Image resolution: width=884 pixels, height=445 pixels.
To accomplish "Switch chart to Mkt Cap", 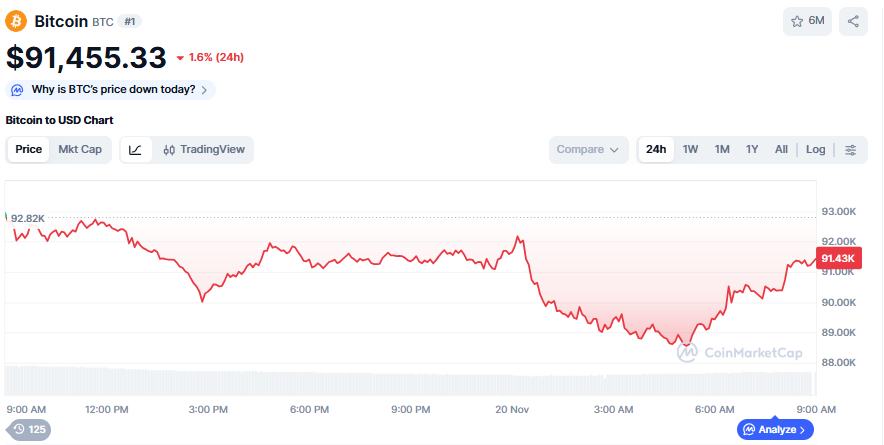I will [x=80, y=150].
